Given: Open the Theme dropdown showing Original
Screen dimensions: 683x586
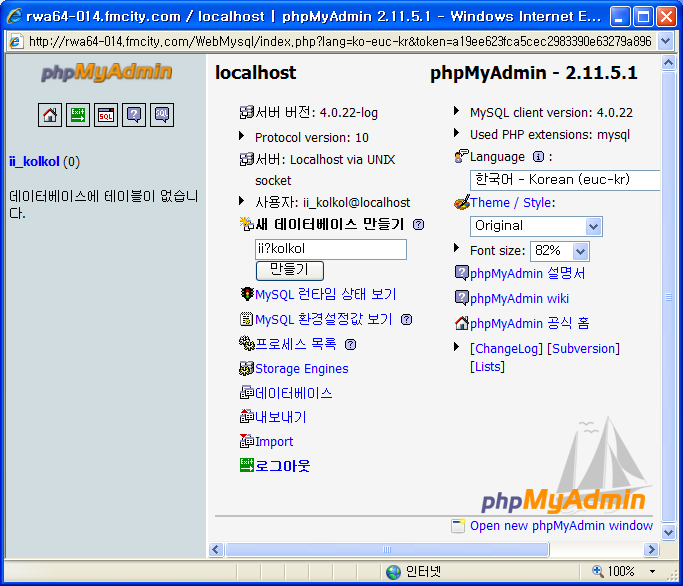Looking at the screenshot, I should point(536,226).
